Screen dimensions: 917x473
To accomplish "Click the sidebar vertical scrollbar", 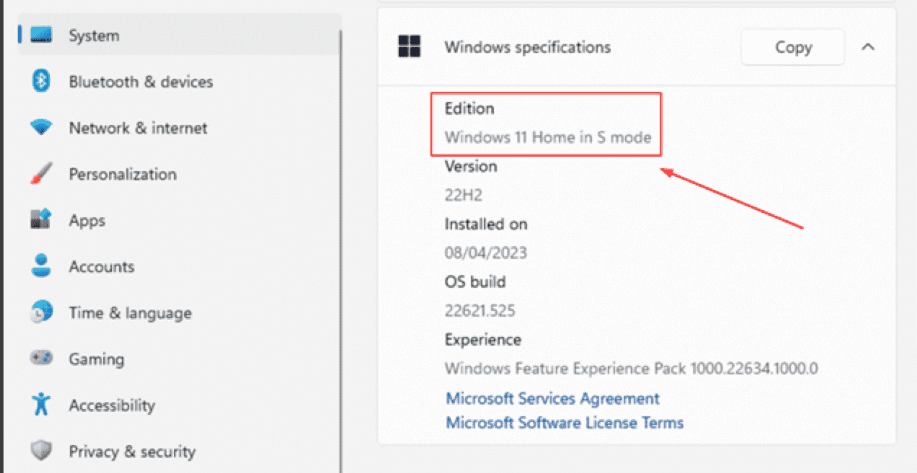I will [340, 251].
